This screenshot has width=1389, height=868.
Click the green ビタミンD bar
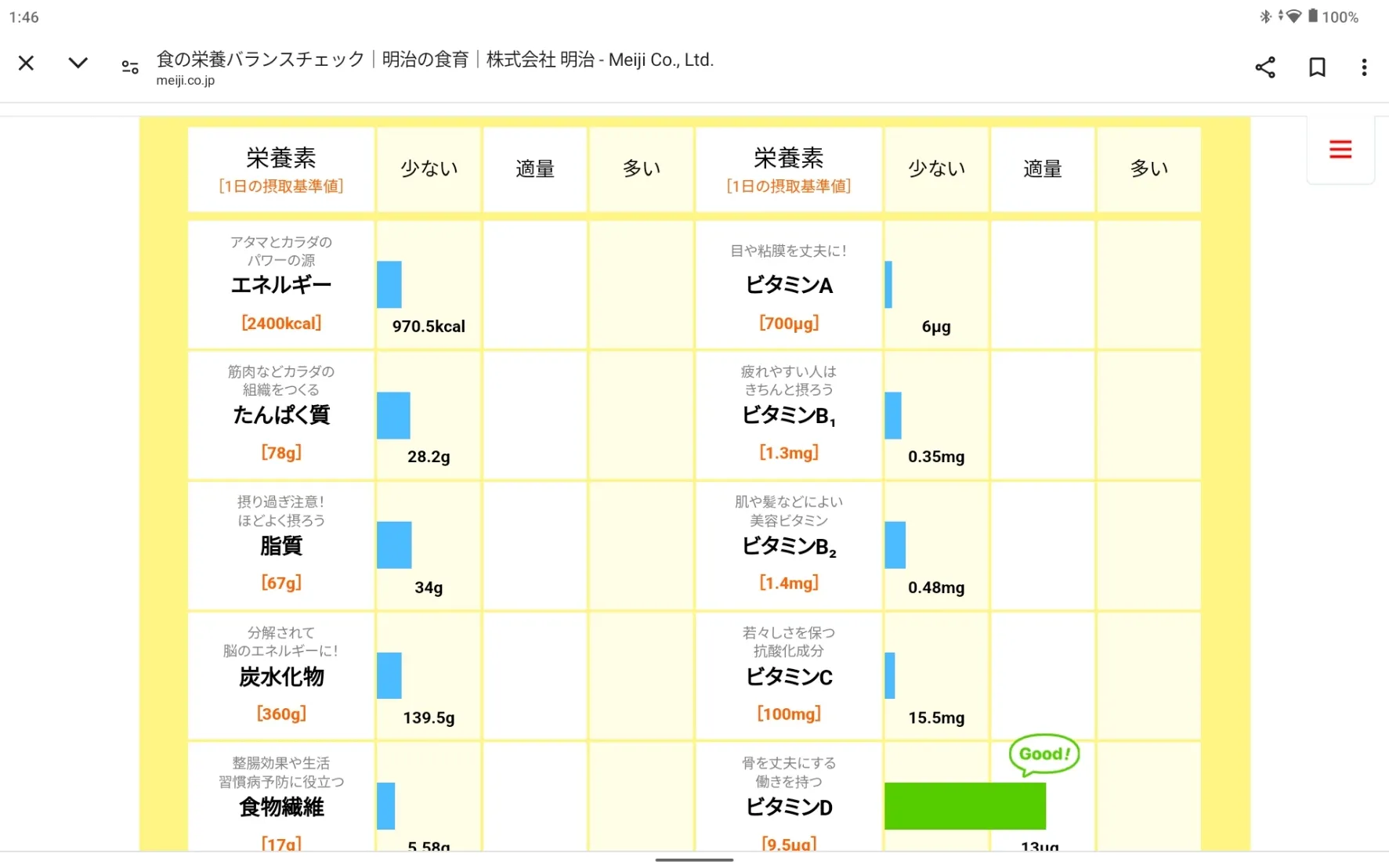coord(965,806)
